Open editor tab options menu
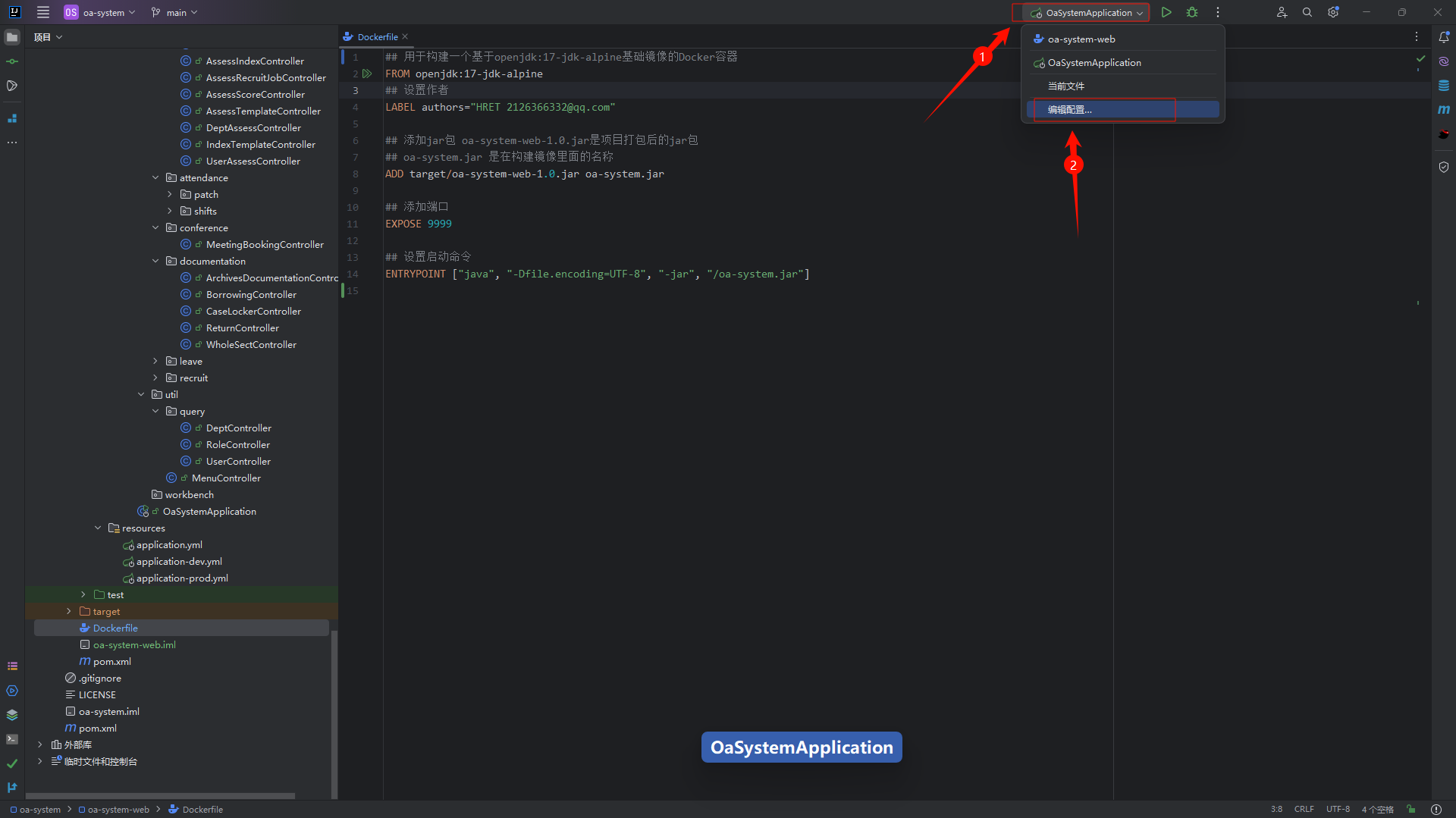This screenshot has width=1456, height=818. [1416, 36]
